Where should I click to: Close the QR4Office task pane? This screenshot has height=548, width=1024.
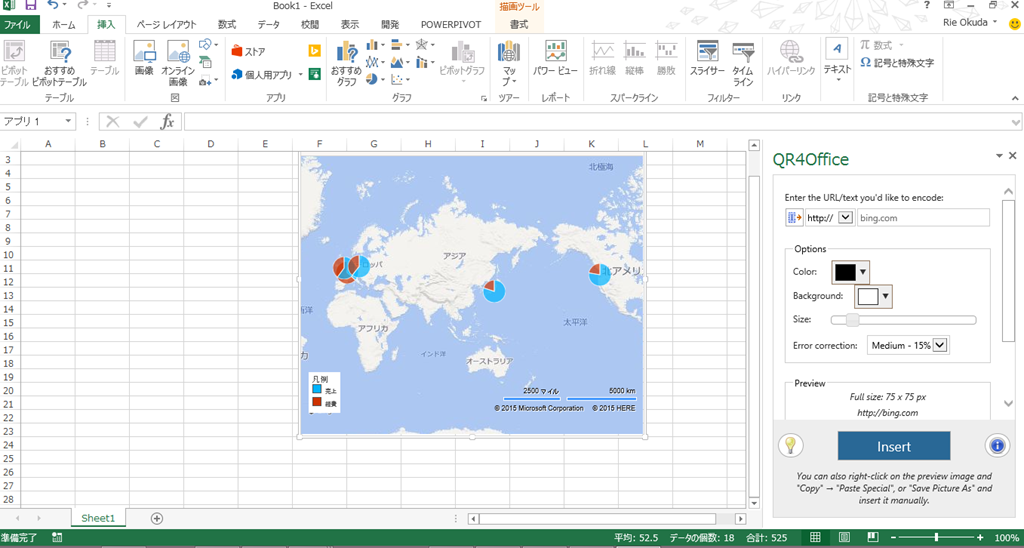[1012, 155]
